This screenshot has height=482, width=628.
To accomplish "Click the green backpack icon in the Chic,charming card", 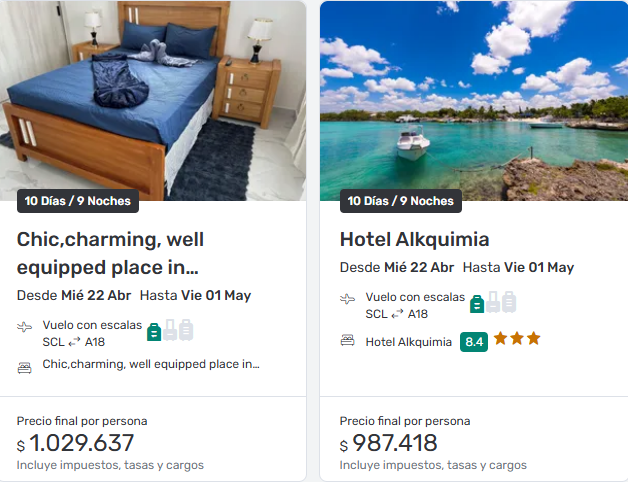I will (154, 331).
